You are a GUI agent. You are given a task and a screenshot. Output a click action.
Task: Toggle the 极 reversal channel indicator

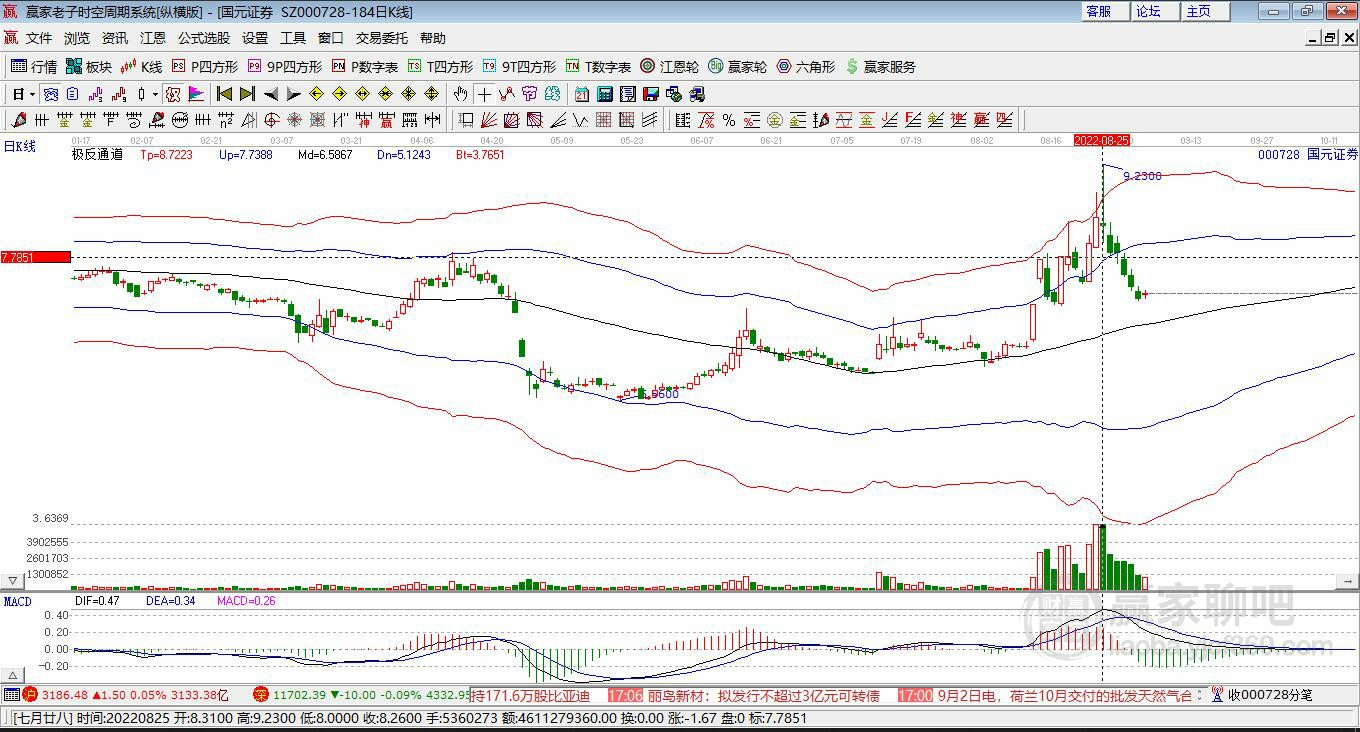(x=173, y=94)
